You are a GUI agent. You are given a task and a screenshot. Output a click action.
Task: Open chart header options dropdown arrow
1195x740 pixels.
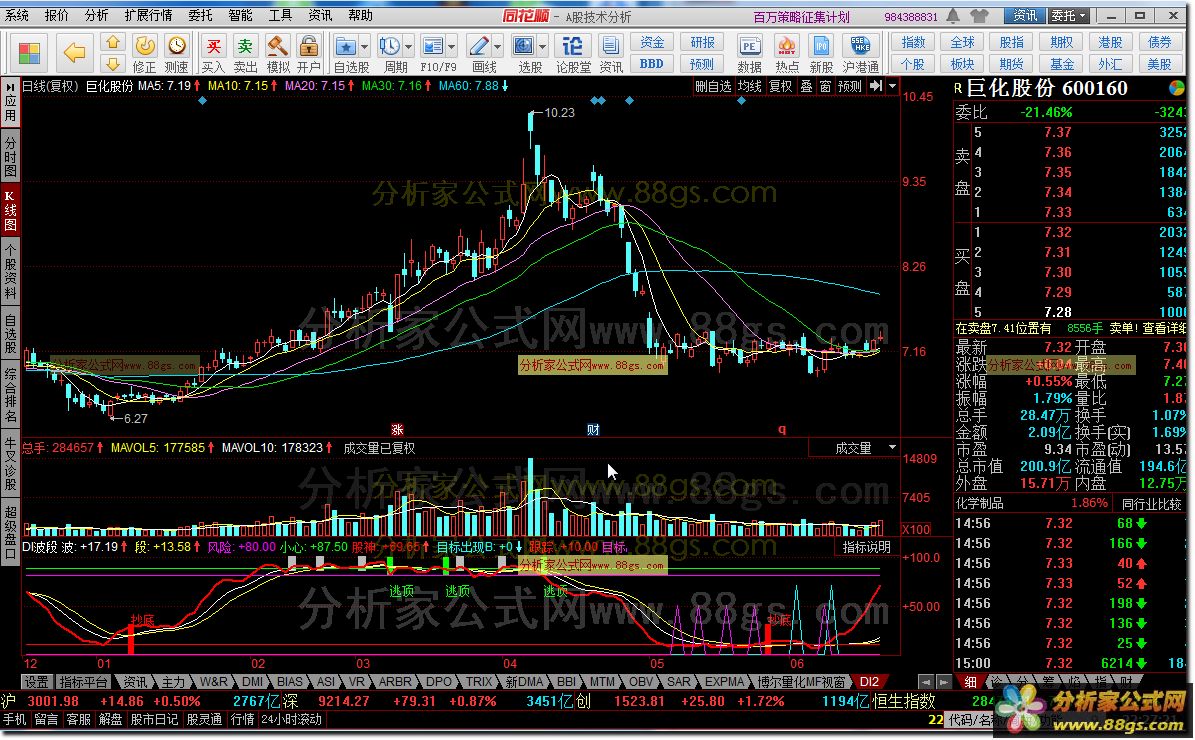892,86
